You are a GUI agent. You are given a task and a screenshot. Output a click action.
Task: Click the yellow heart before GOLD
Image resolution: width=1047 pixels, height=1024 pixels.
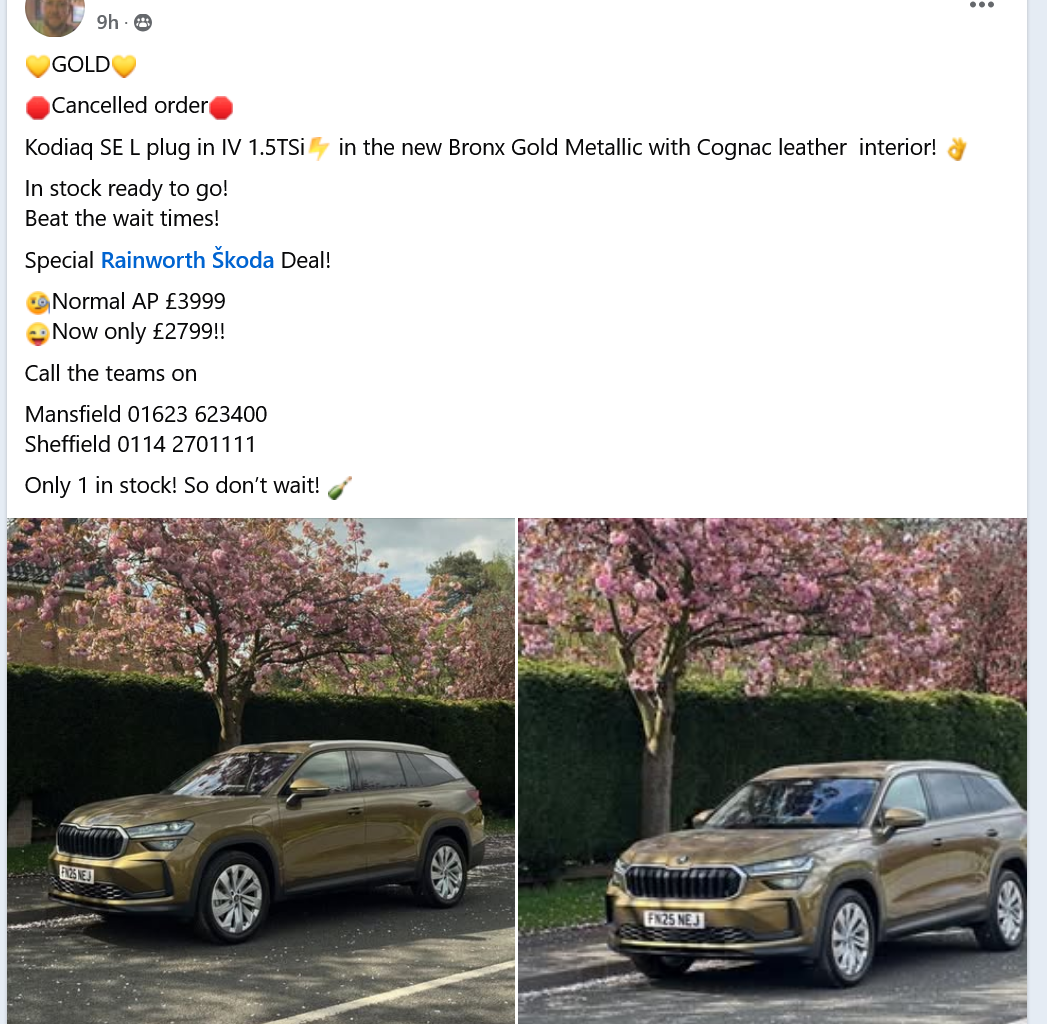tap(37, 65)
